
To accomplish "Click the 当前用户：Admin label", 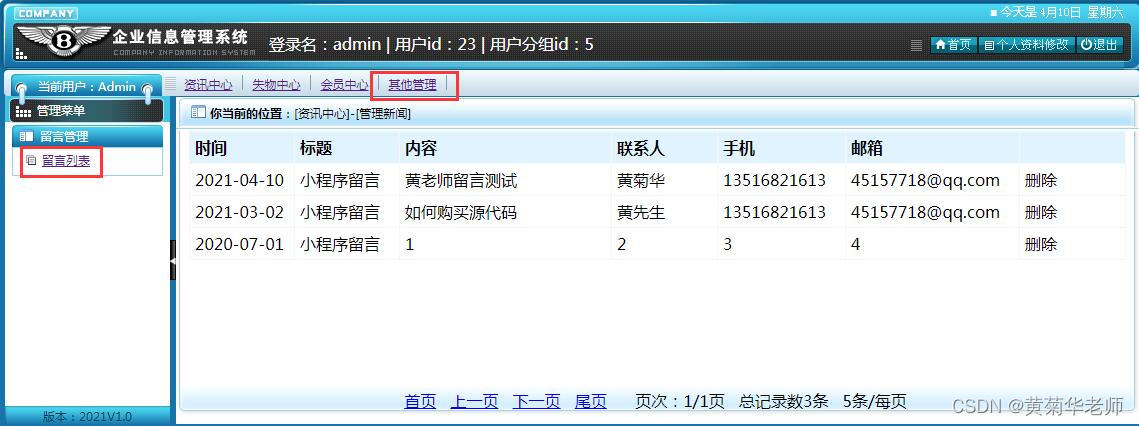I will pos(86,87).
